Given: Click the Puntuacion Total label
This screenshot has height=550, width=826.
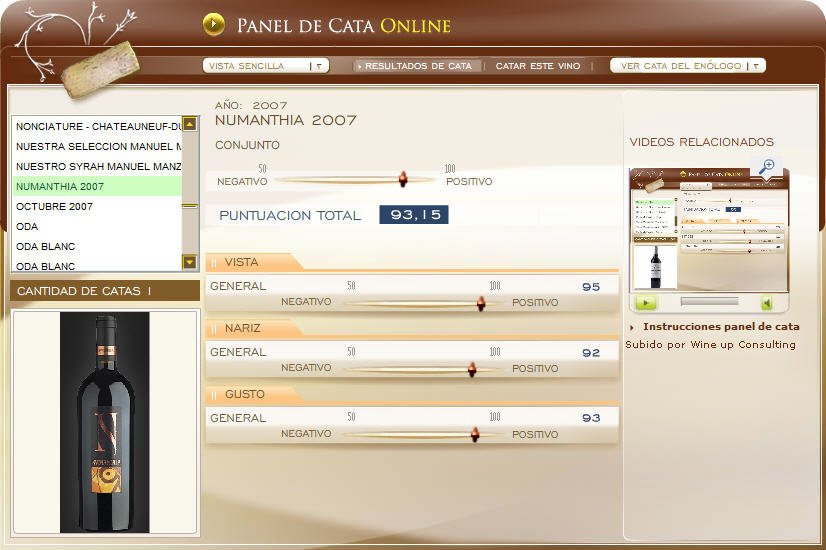Looking at the screenshot, I should [x=290, y=215].
